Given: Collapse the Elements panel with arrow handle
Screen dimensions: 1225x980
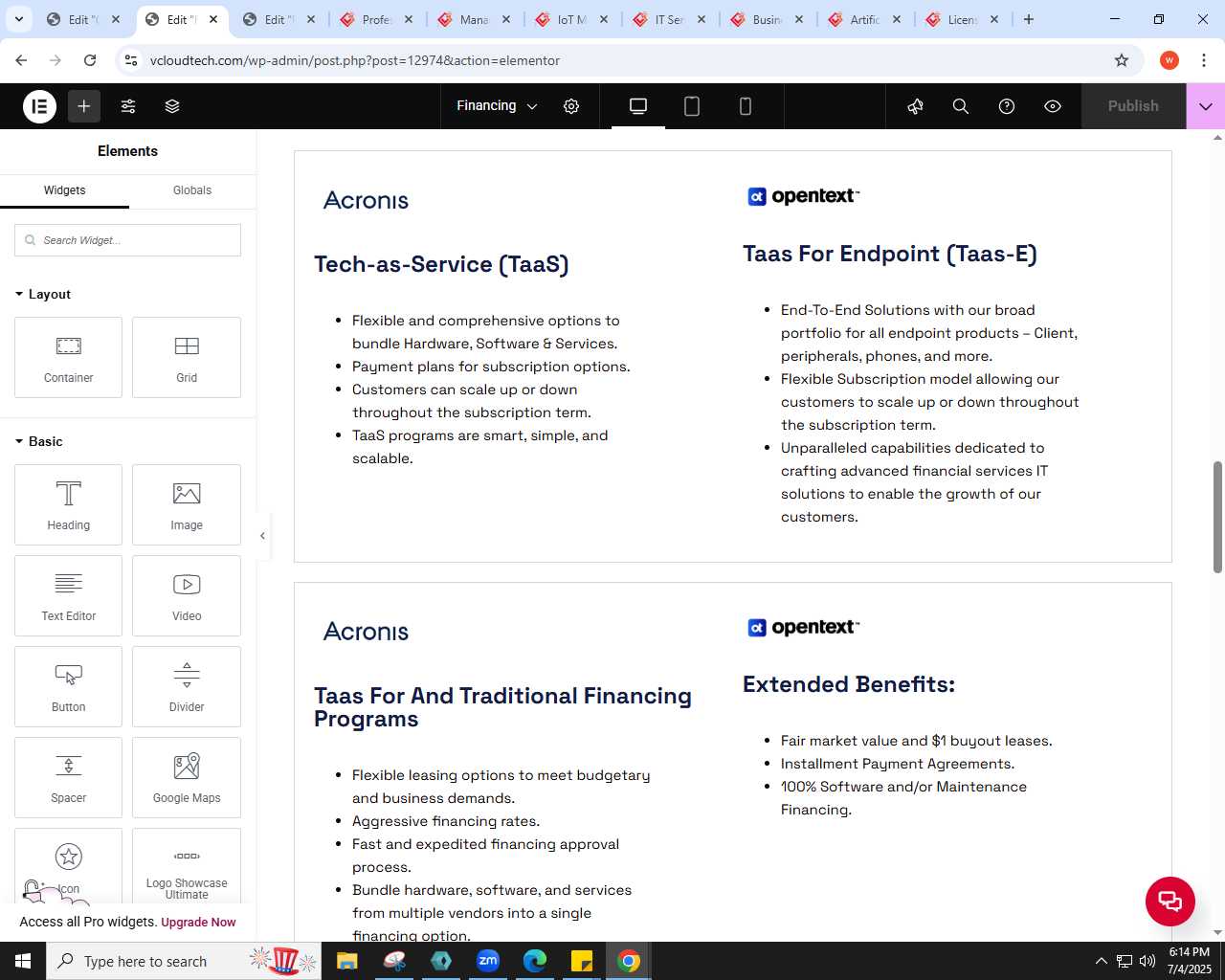Looking at the screenshot, I should click(x=262, y=536).
